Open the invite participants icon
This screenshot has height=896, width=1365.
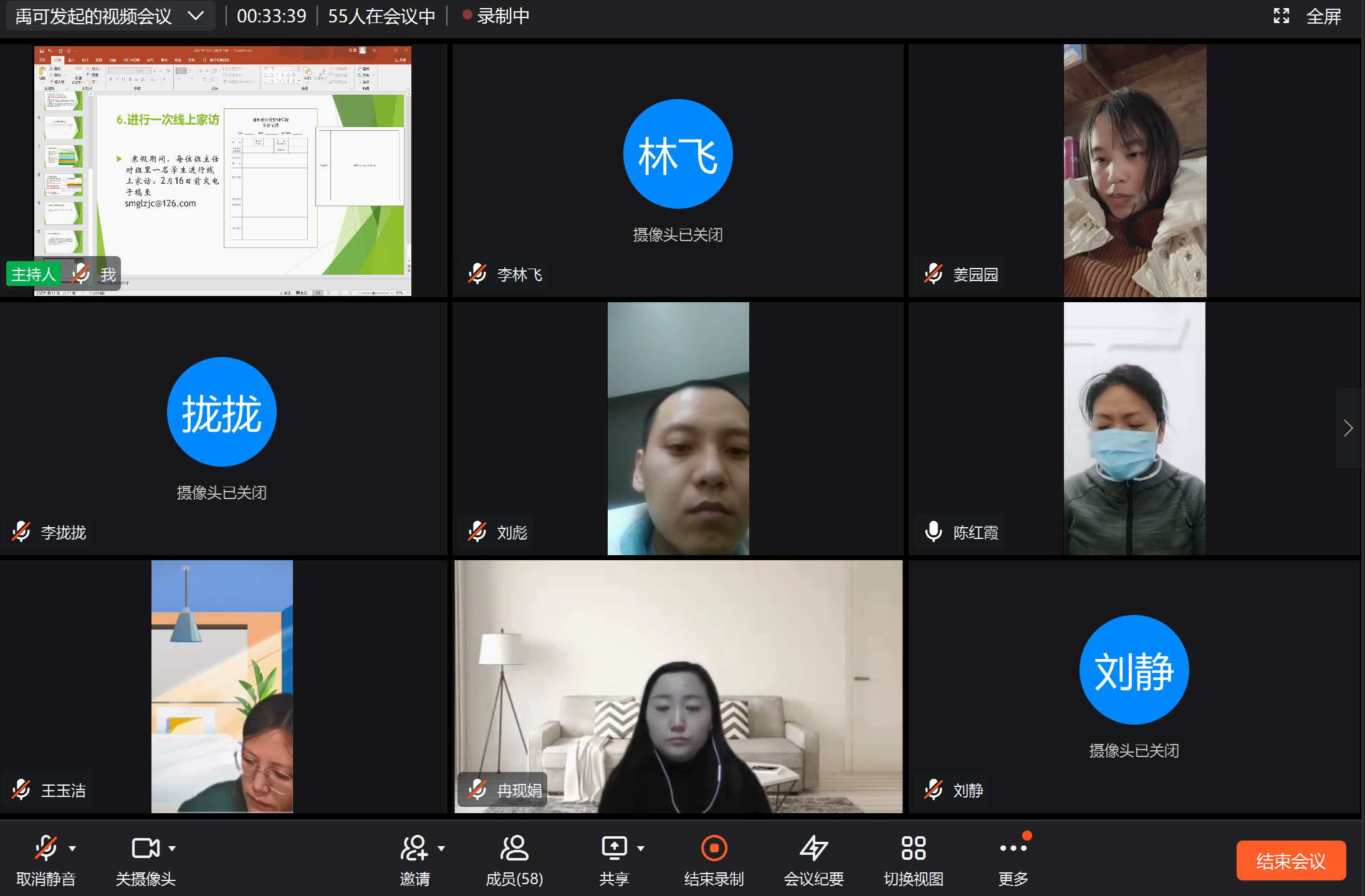(414, 848)
